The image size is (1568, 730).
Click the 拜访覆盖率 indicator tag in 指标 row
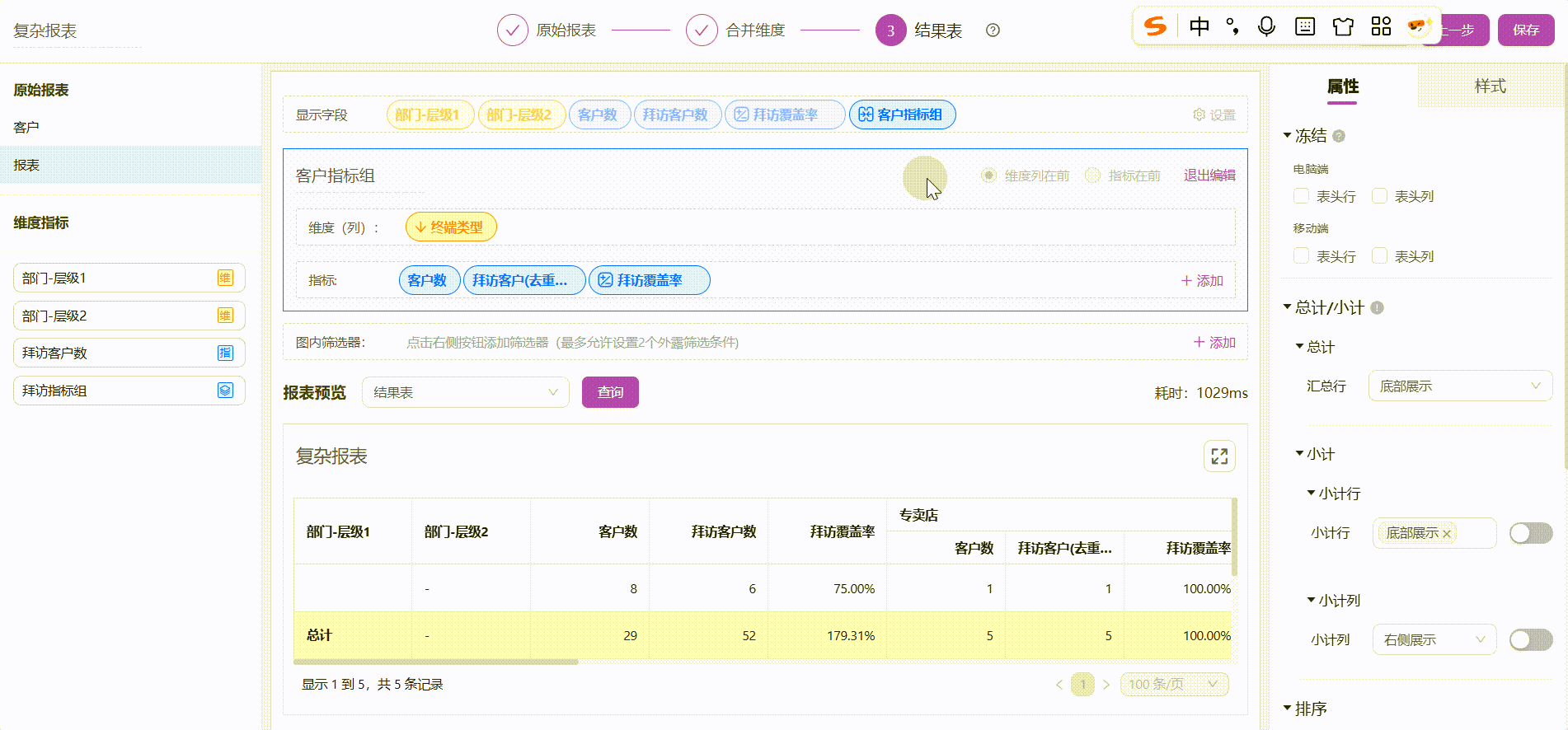[649, 280]
